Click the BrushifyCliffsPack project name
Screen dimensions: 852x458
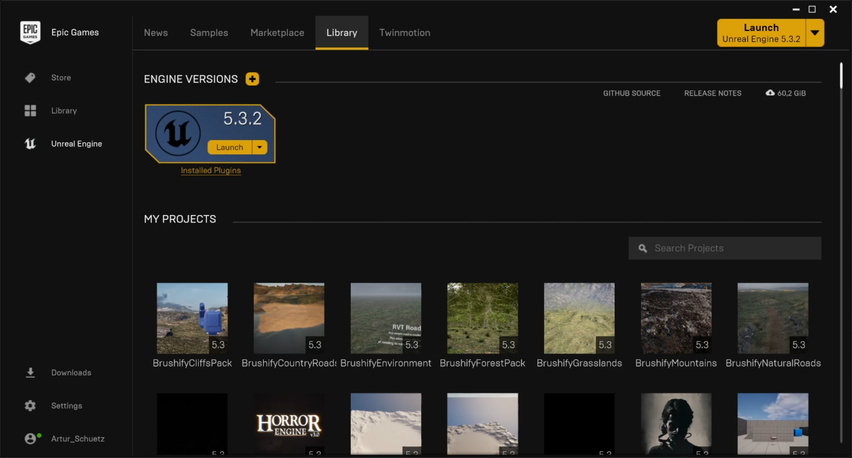192,363
